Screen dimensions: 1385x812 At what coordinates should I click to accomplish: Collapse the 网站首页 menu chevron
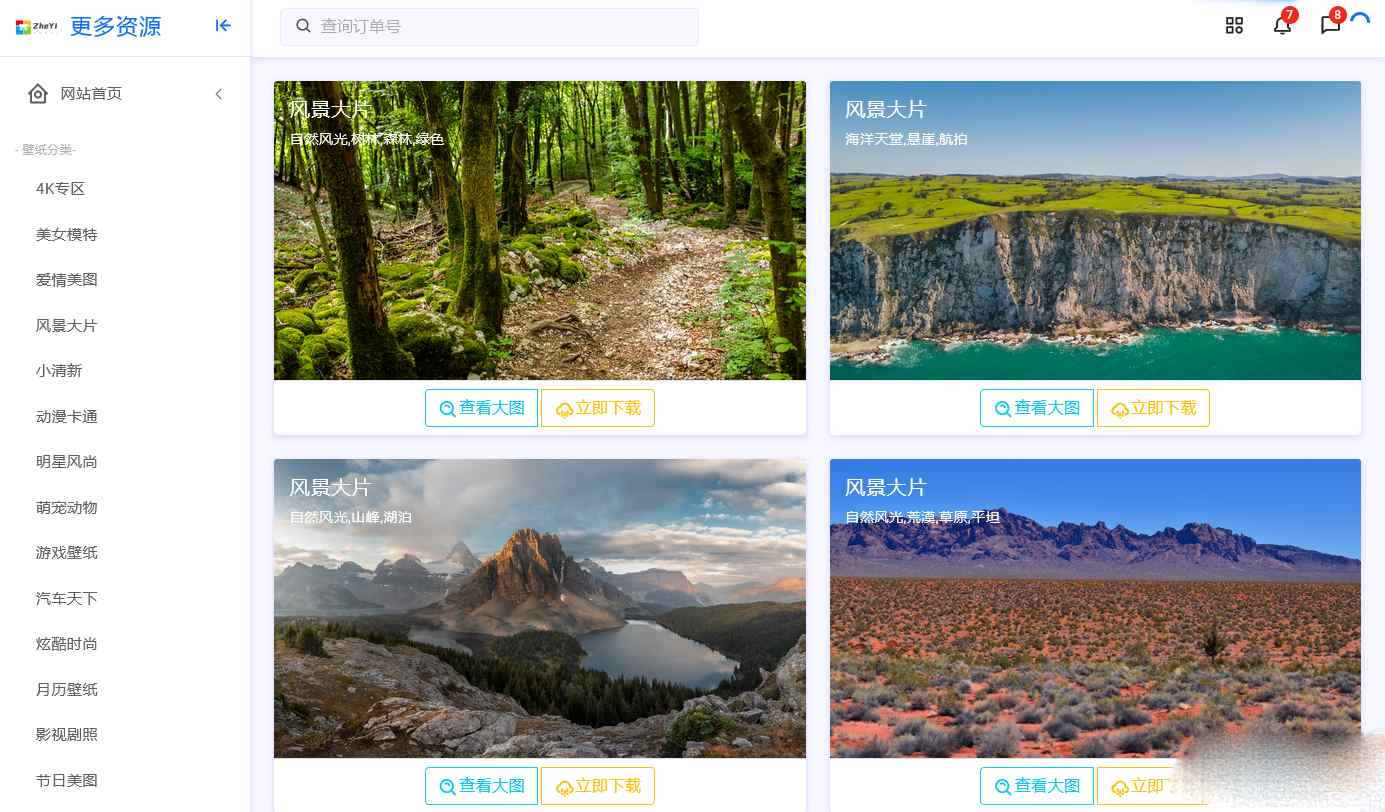(x=219, y=94)
